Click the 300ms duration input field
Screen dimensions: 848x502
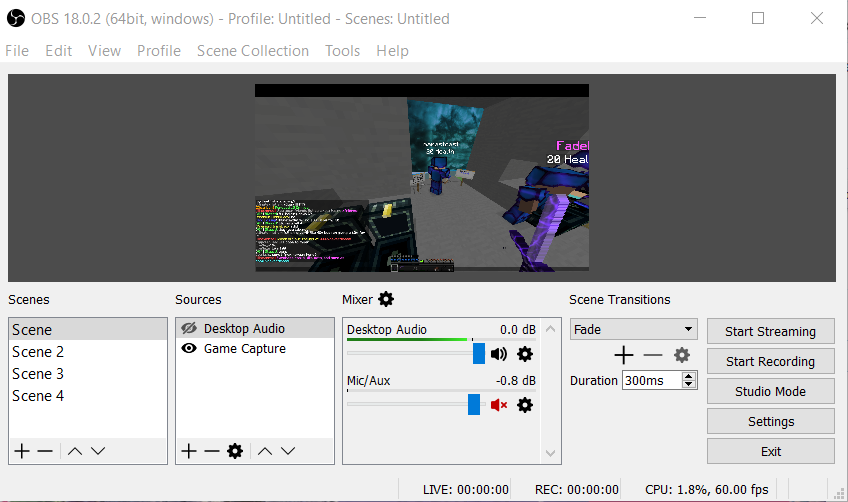(652, 380)
